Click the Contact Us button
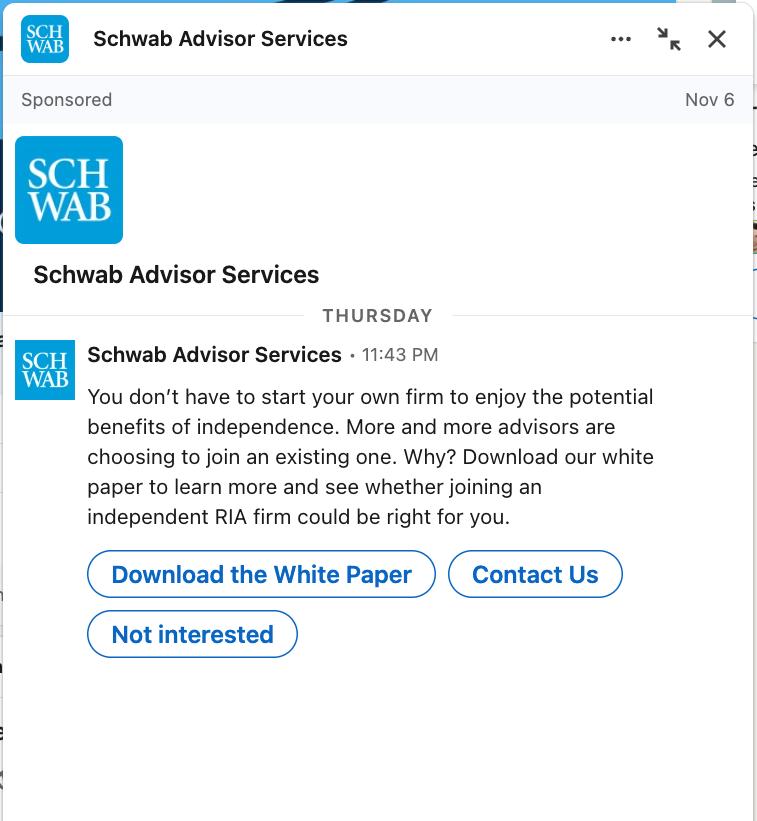 point(535,574)
